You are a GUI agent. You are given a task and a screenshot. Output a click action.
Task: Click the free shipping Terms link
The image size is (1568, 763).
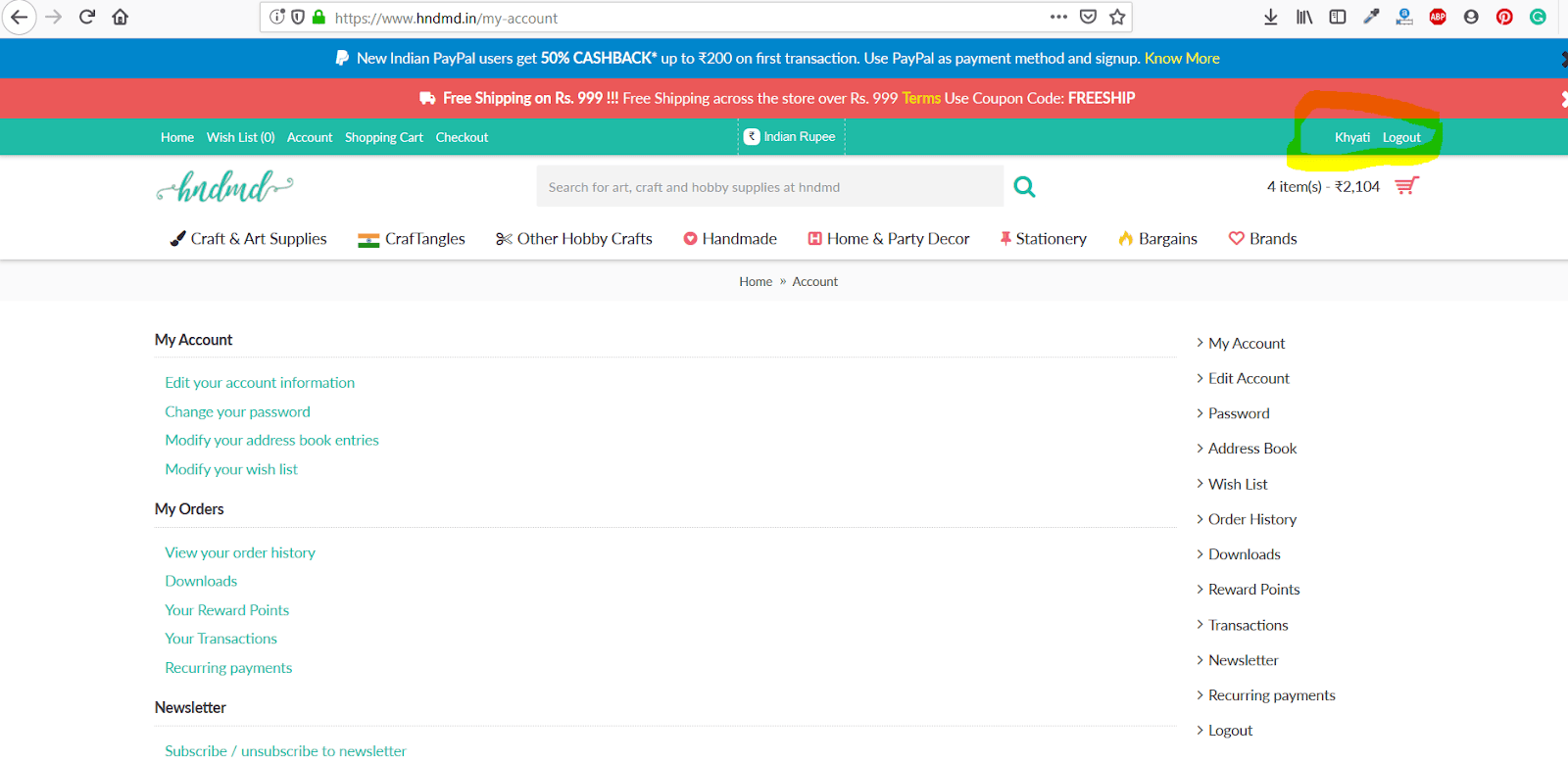pos(921,98)
